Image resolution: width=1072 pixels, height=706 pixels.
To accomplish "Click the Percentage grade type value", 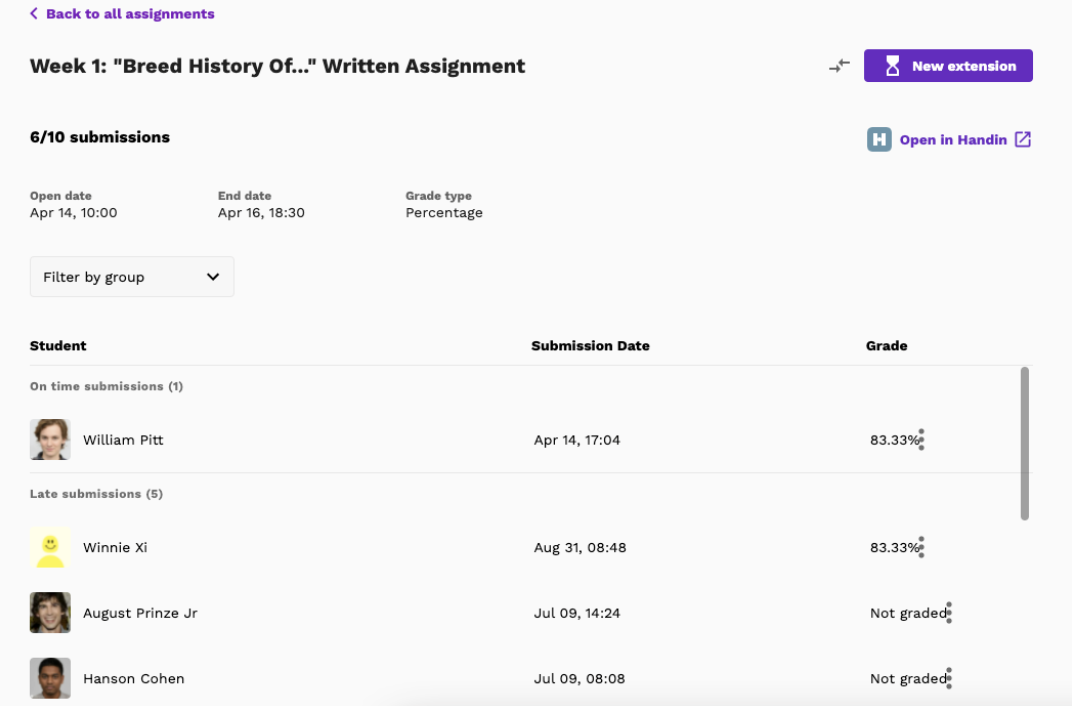I will (444, 213).
